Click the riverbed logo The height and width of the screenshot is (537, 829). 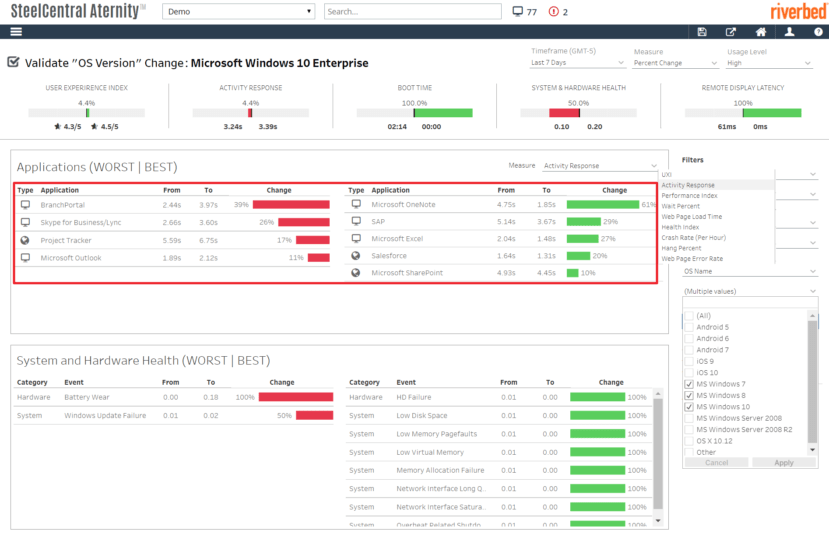tap(798, 11)
